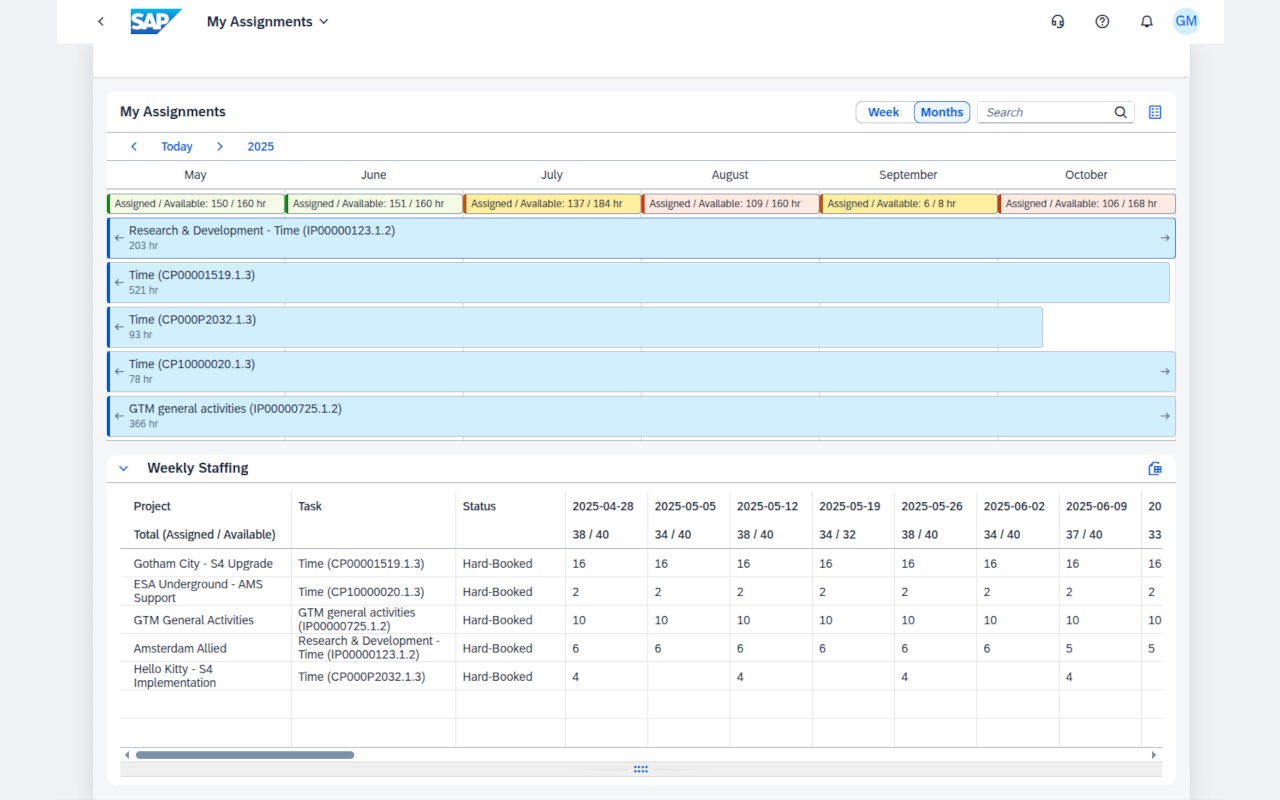Click the Weekly Staffing table settings icon
This screenshot has width=1280, height=800.
click(x=1155, y=468)
